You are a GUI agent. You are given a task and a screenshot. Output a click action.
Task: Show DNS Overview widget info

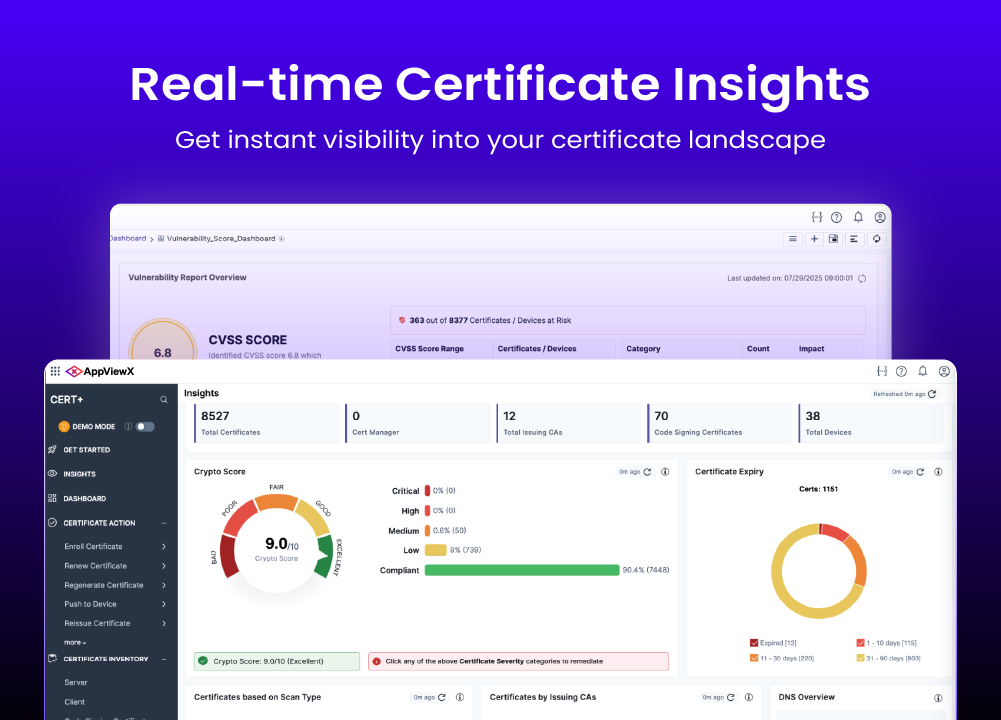coord(938,698)
